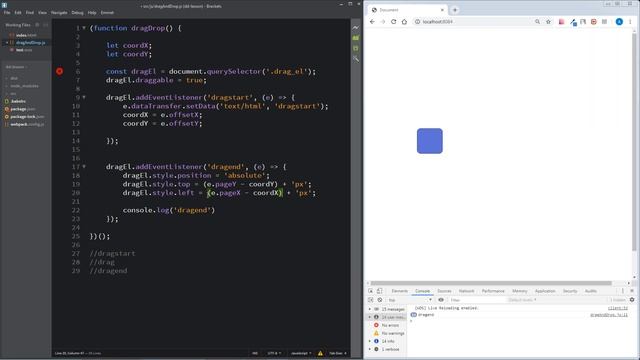This screenshot has width=640, height=360.
Task: Collapse code fold arrow on line 17
Action: pos(84,167)
